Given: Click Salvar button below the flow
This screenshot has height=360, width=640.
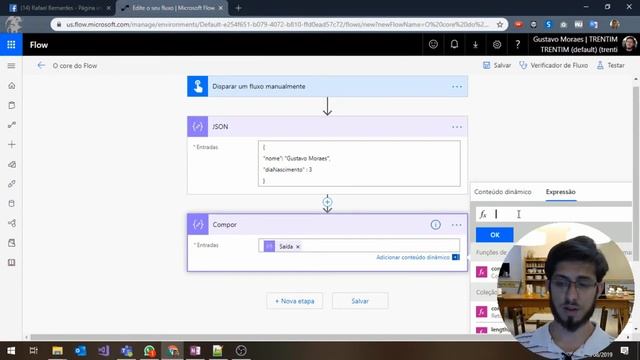Looking at the screenshot, I should 360,301.
